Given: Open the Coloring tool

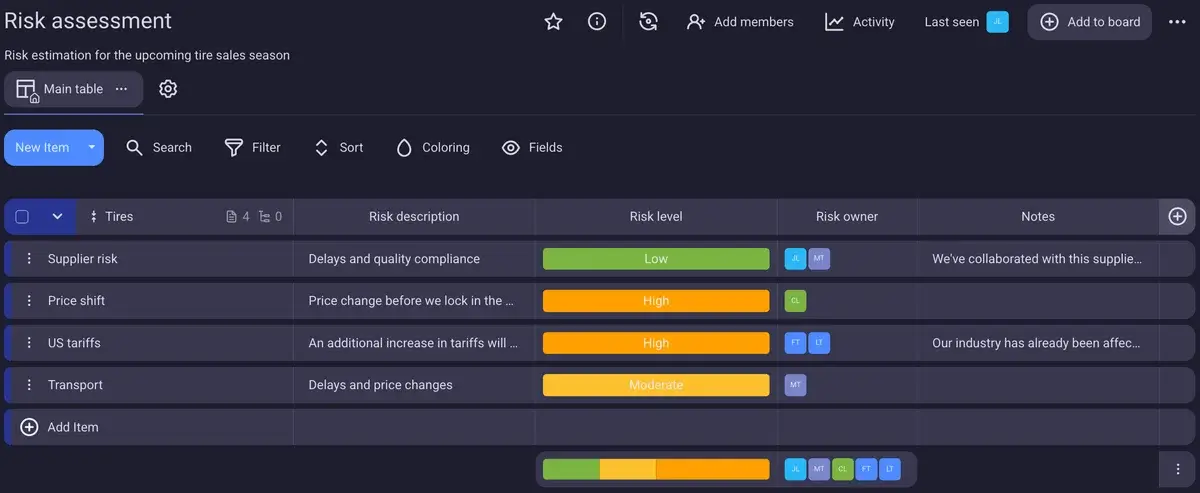Looking at the screenshot, I should click(433, 148).
